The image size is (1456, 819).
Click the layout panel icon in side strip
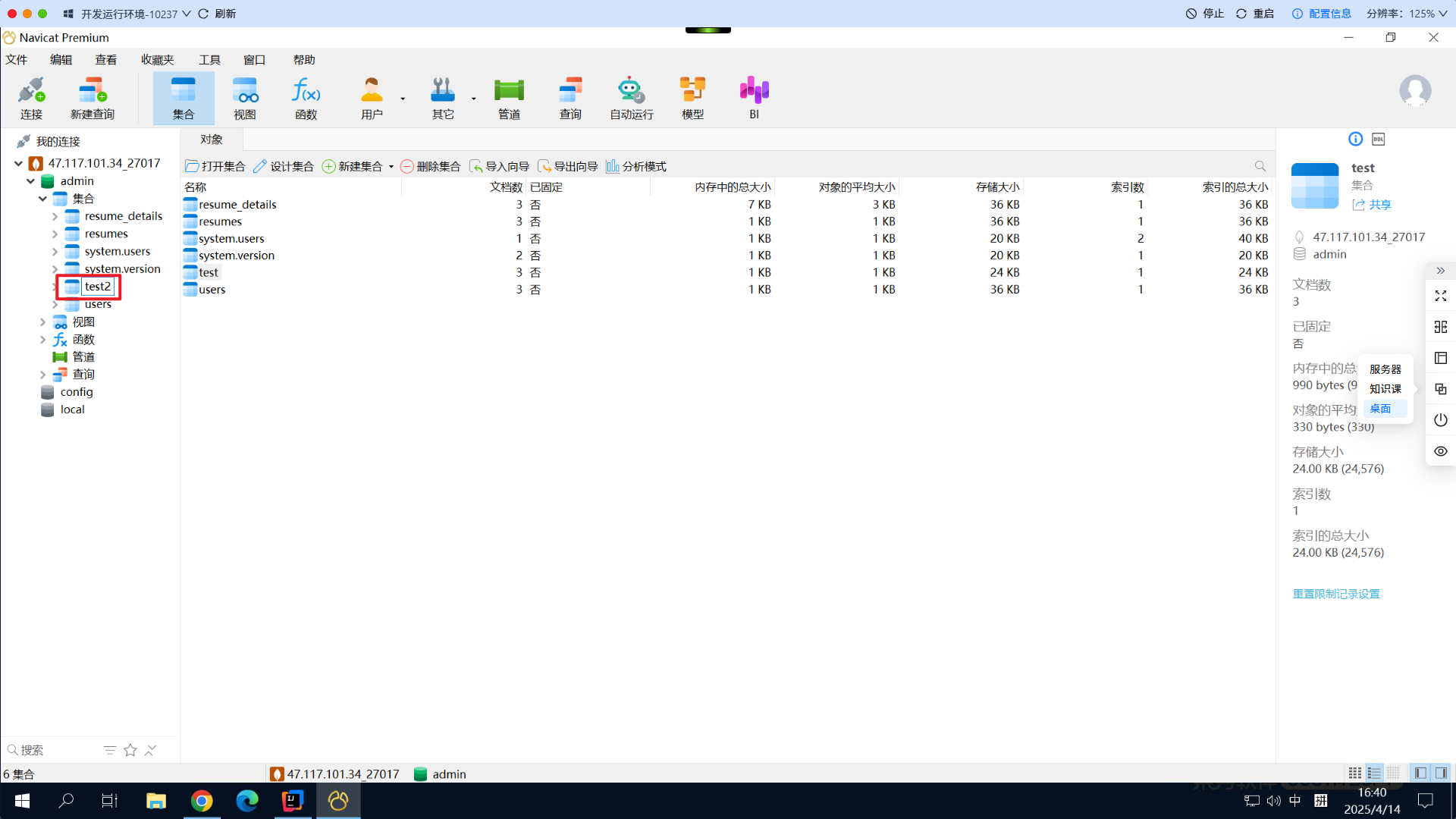[1441, 358]
